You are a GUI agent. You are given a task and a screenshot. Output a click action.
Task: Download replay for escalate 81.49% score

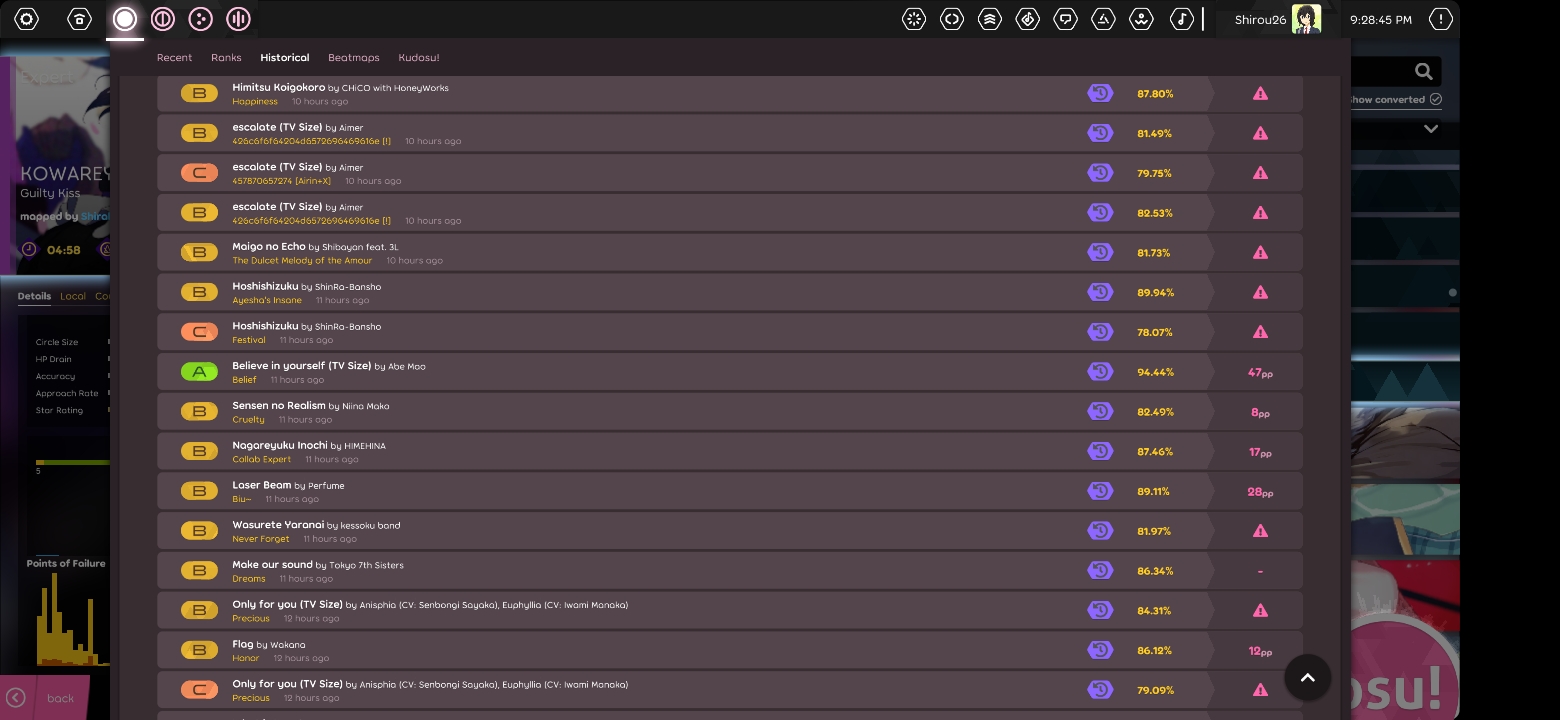1100,133
